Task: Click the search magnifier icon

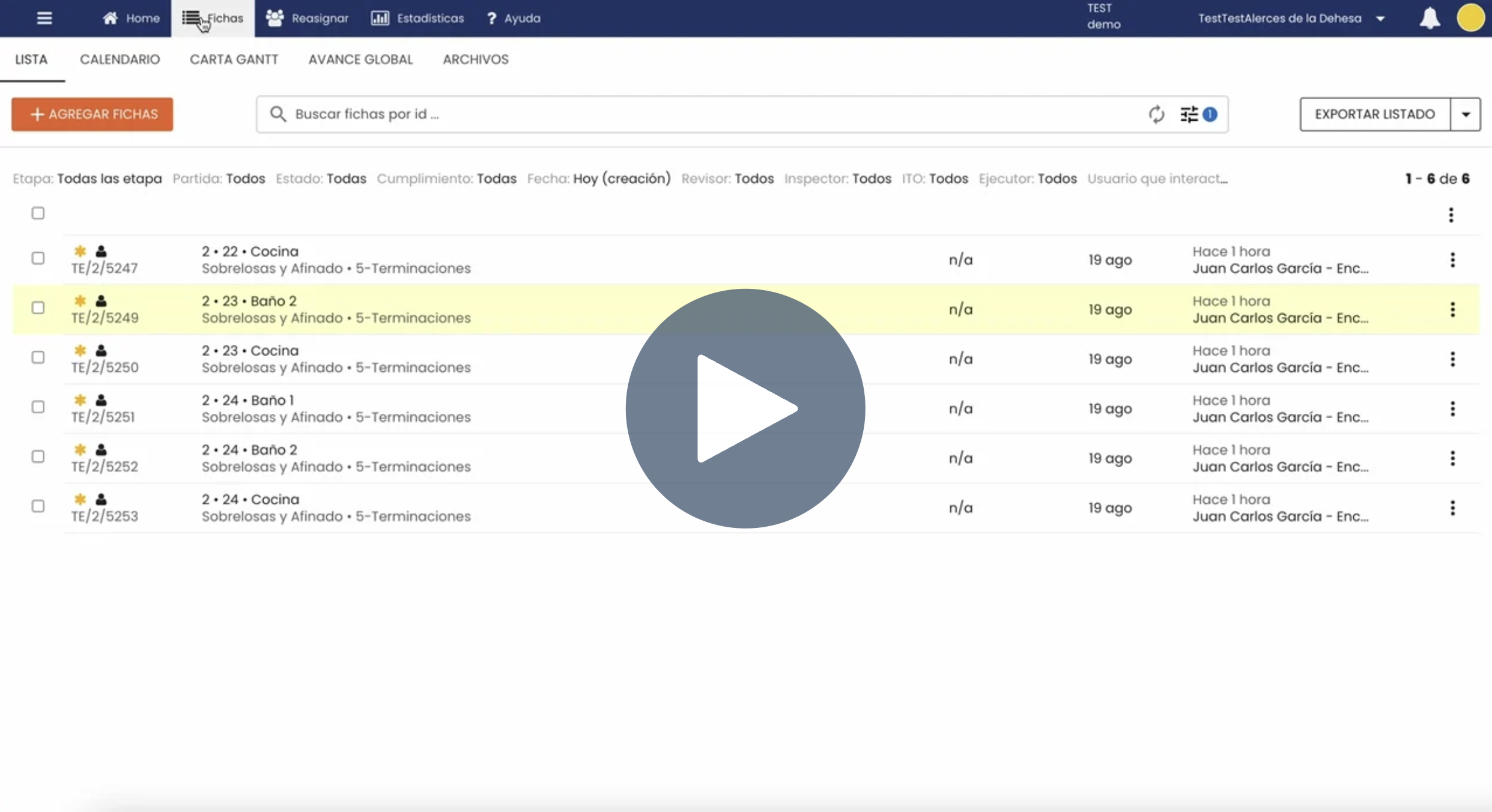Action: pos(277,114)
